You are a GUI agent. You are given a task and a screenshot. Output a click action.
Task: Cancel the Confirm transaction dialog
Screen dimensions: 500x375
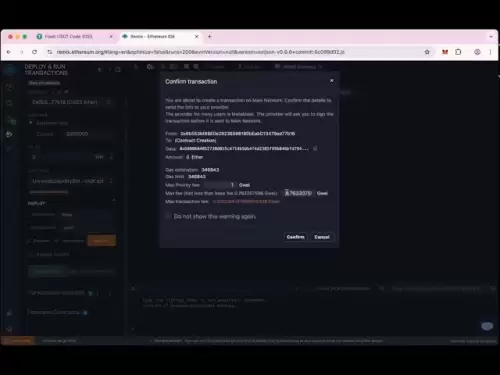[x=322, y=237]
